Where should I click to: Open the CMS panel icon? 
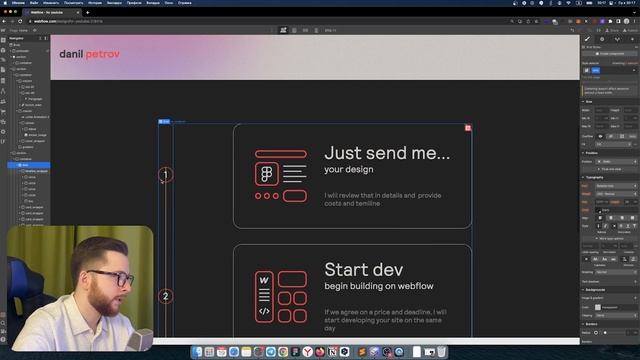coord(3,80)
